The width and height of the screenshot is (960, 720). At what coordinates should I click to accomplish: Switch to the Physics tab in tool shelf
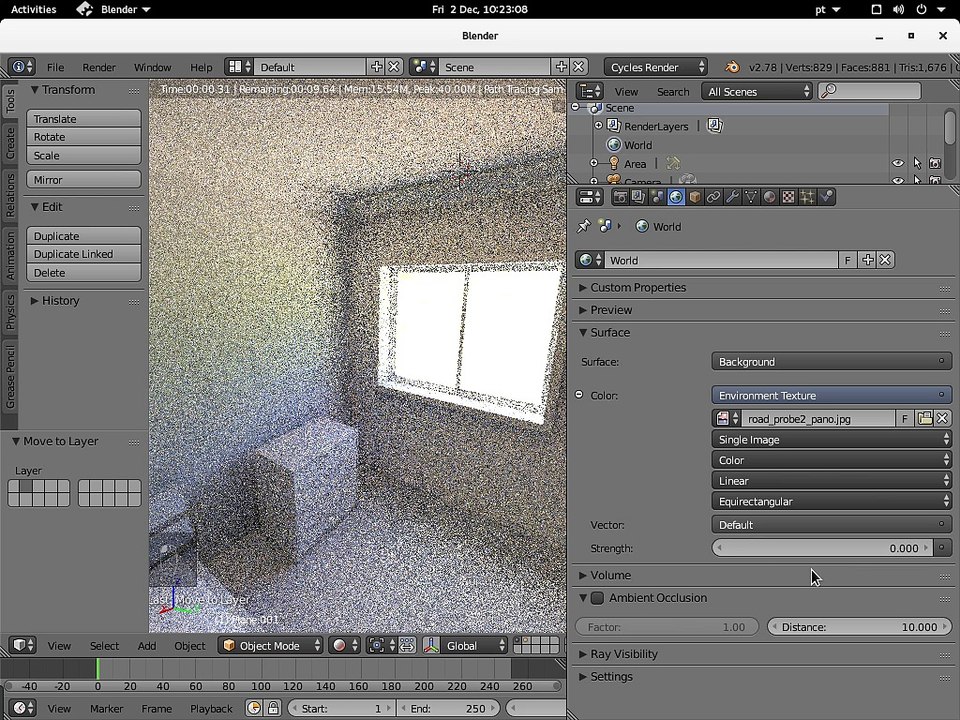coord(10,312)
